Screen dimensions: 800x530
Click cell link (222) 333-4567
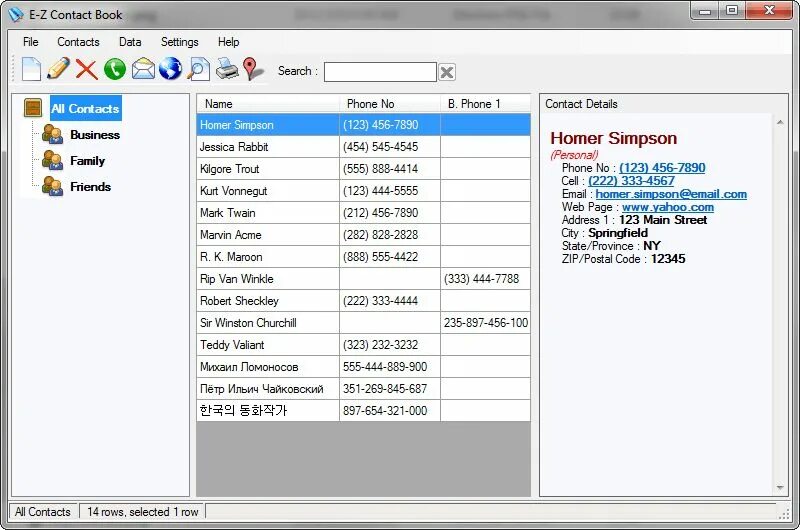pos(631,181)
